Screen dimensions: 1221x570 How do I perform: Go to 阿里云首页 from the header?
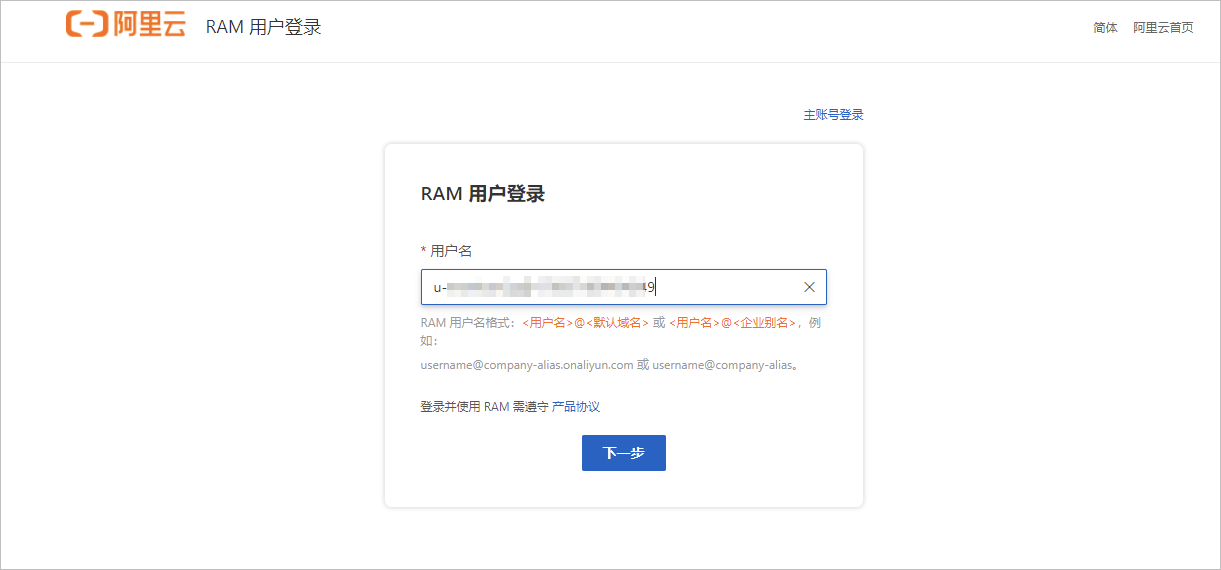(x=1163, y=28)
